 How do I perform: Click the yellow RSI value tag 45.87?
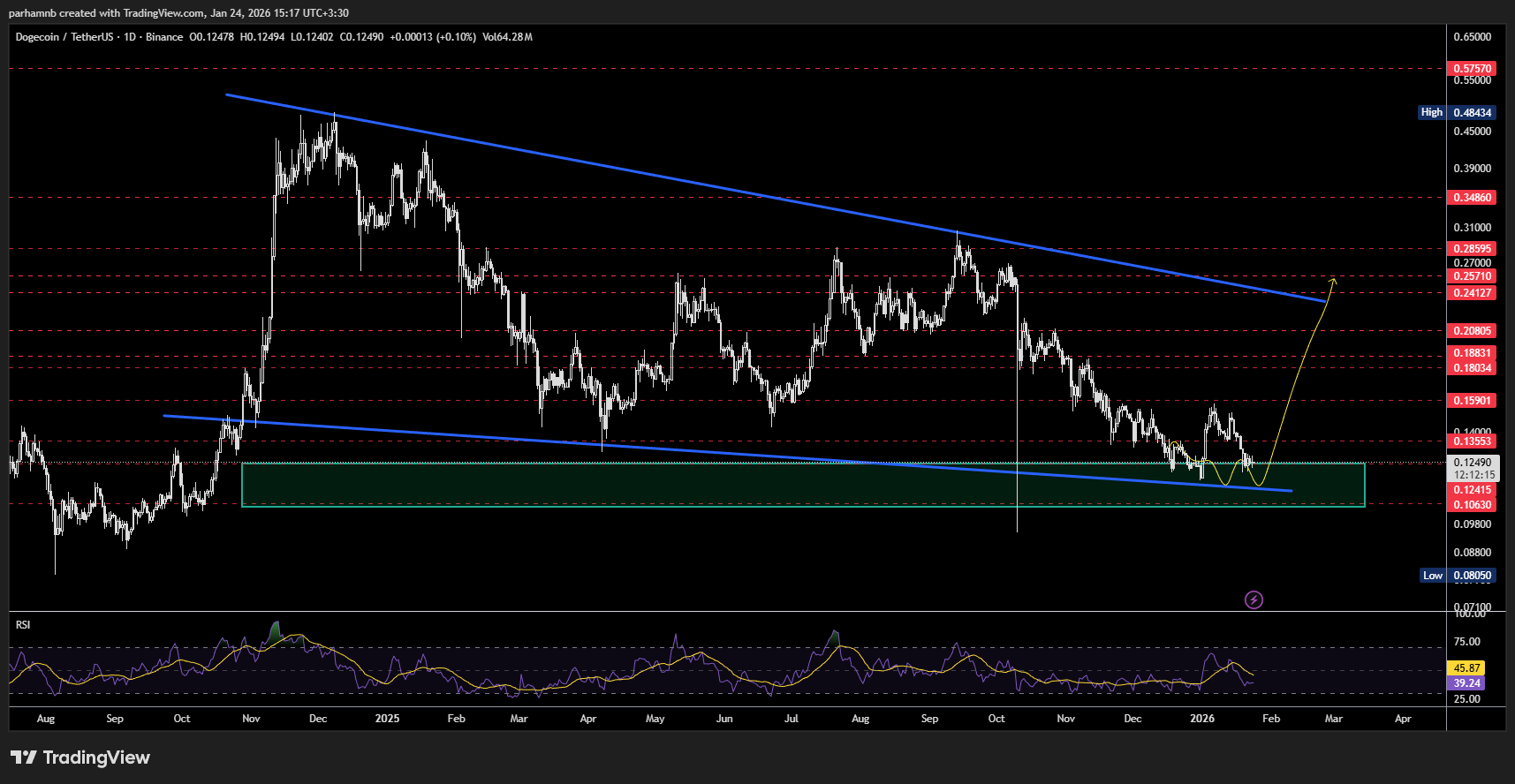[x=1466, y=668]
